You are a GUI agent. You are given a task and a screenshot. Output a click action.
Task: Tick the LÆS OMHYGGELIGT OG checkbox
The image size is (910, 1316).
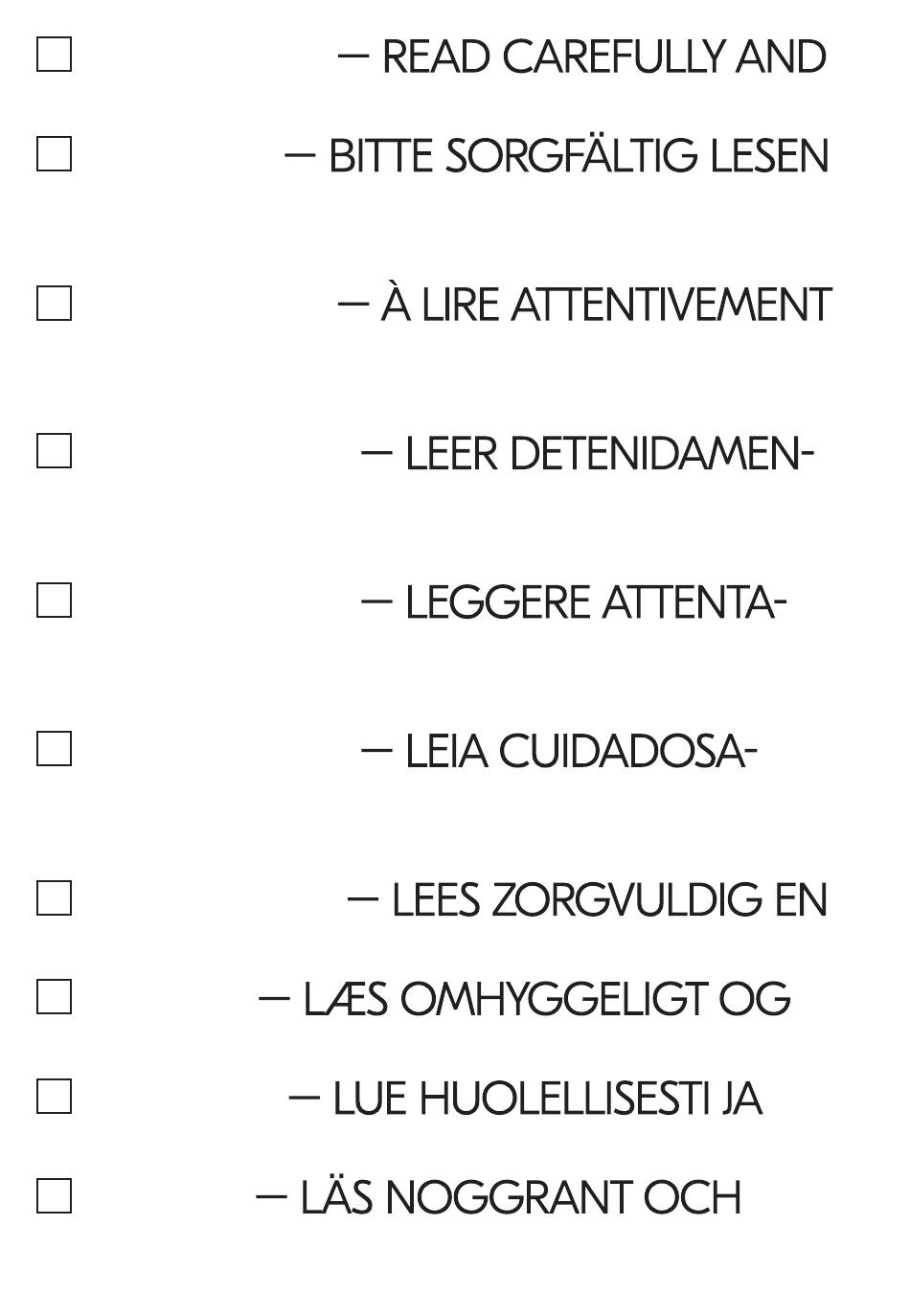54,997
